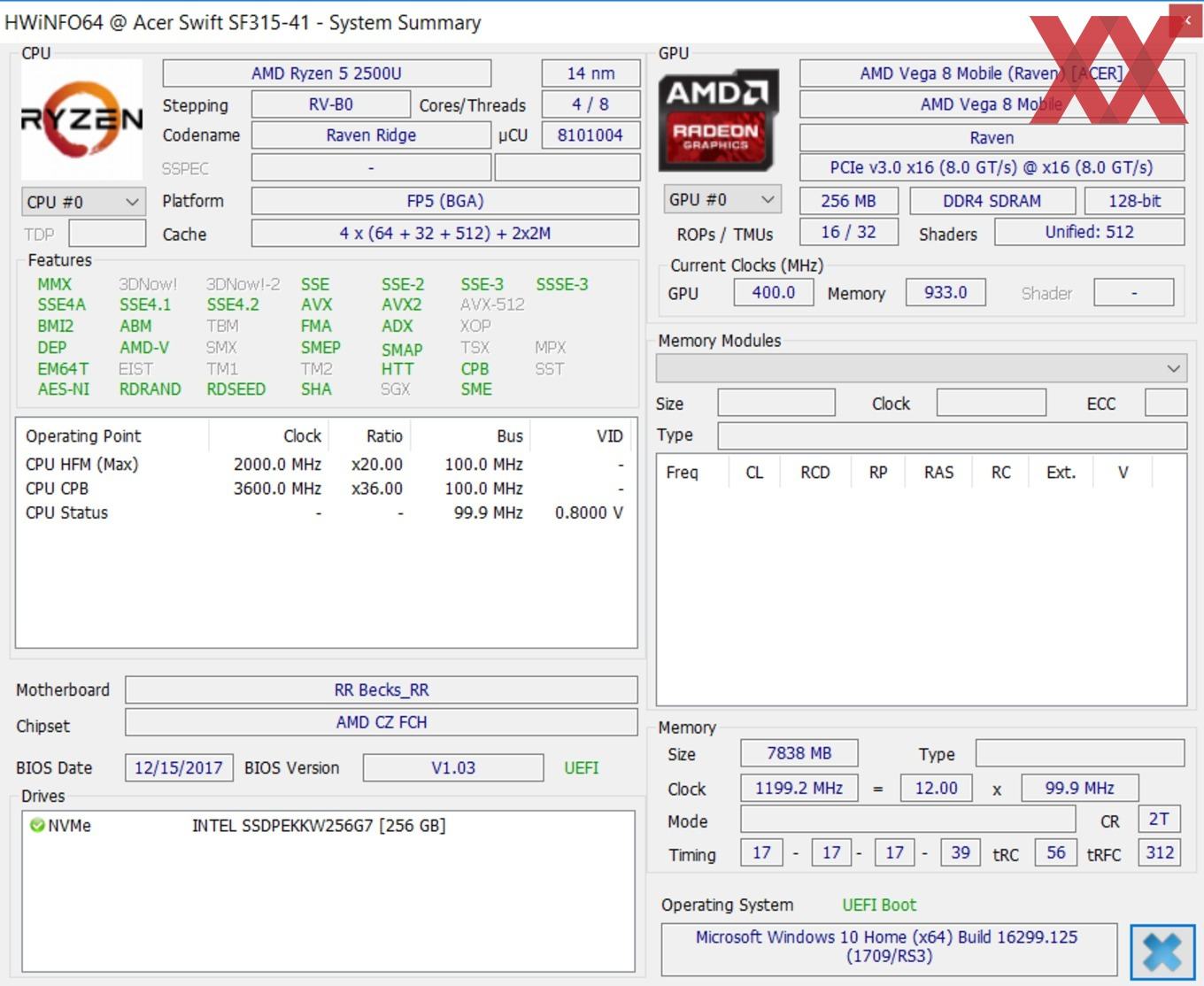The width and height of the screenshot is (1204, 986).
Task: Click the 256 MB GPU memory field
Action: click(848, 201)
